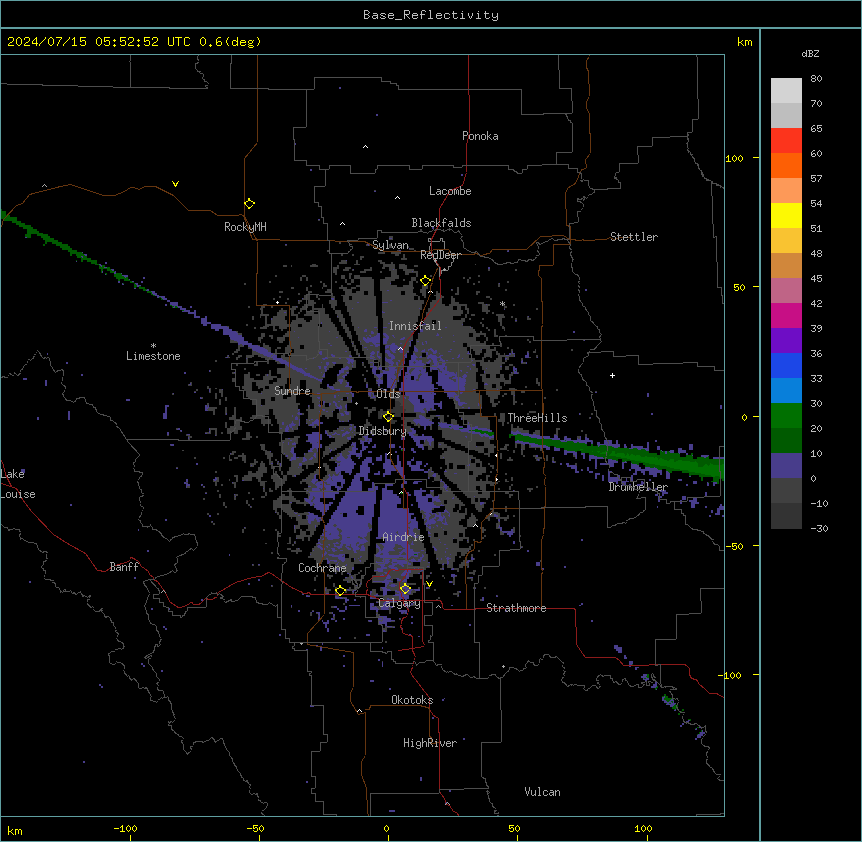Click the ThreeHills city label
This screenshot has width=862, height=842.
click(x=537, y=418)
